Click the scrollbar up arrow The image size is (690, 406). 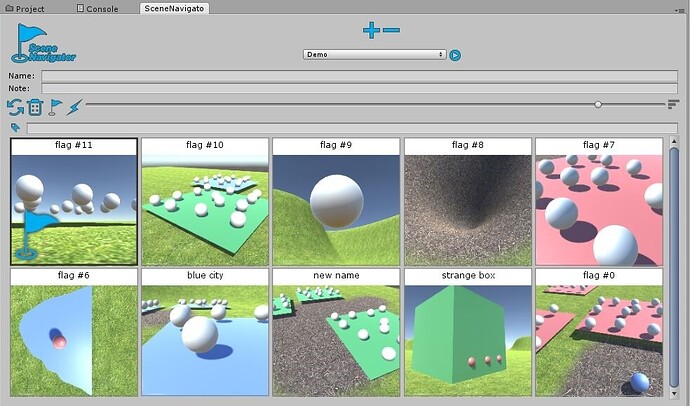674,142
